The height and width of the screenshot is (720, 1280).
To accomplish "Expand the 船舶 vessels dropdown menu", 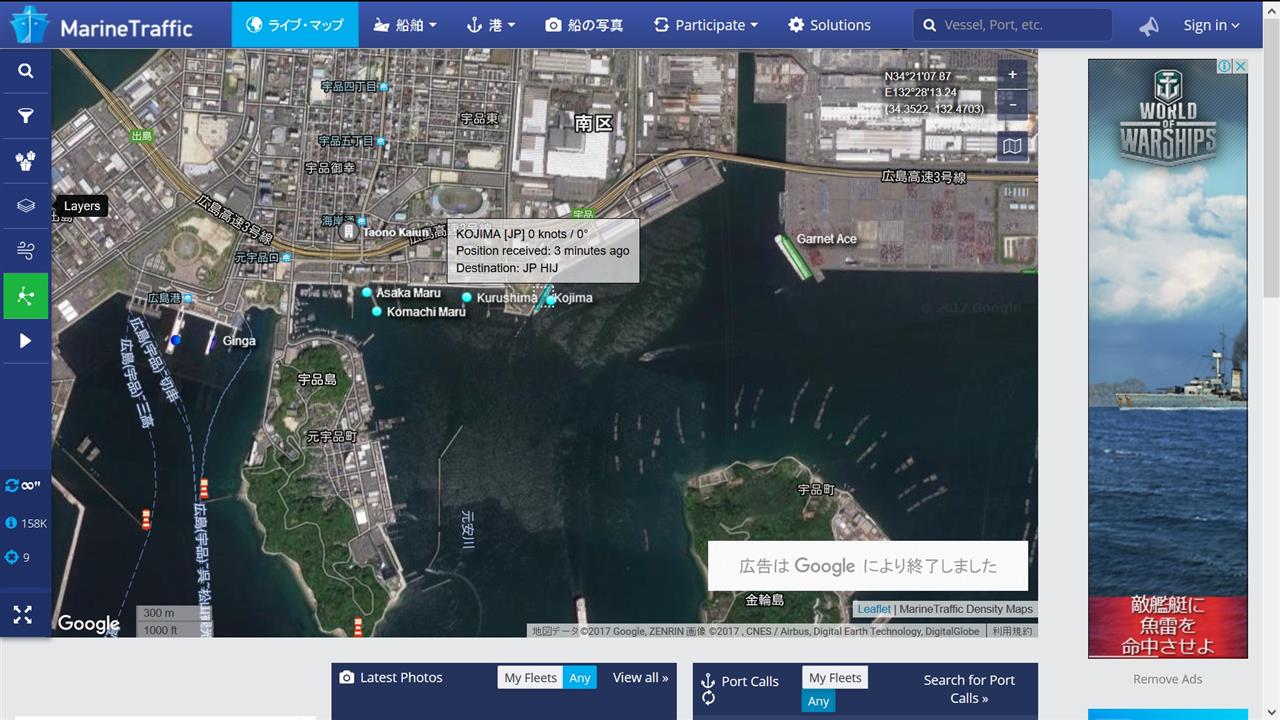I will (x=405, y=25).
